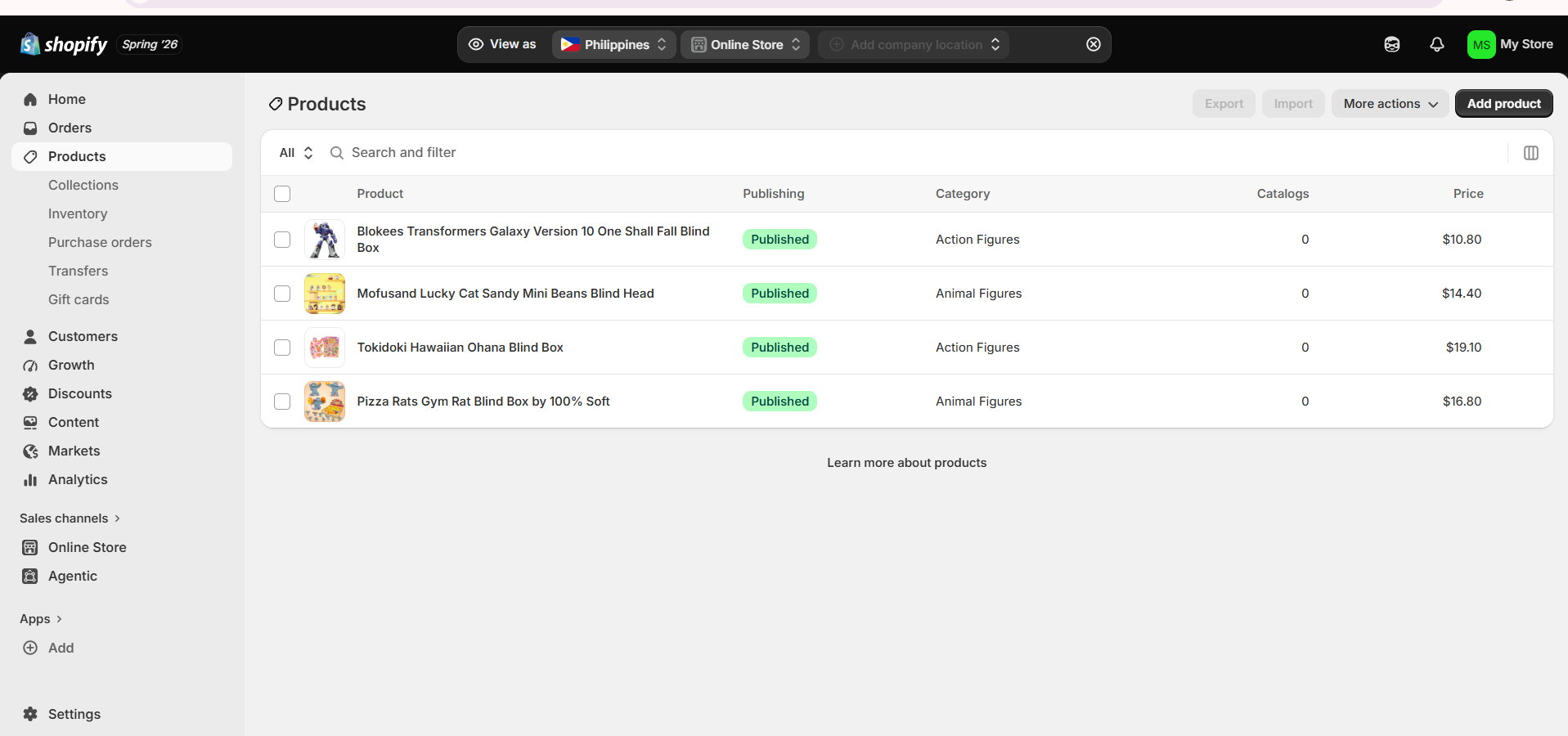Click the Products tag icon in sidebar
Image resolution: width=1568 pixels, height=736 pixels.
(30, 156)
